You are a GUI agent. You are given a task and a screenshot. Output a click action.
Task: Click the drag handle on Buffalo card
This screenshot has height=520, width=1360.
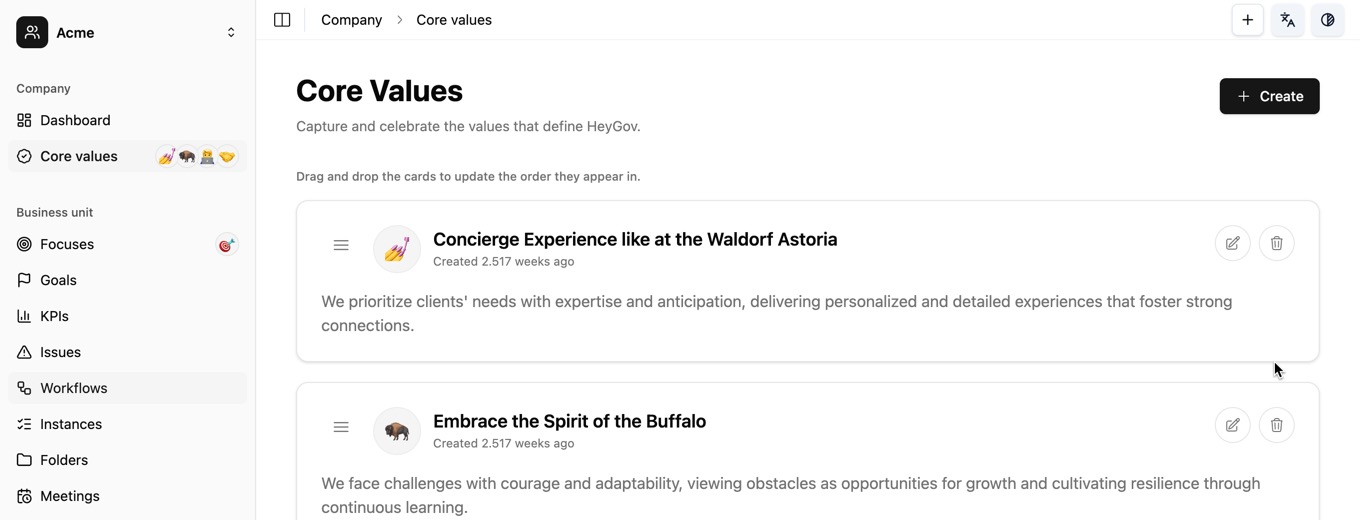(x=341, y=427)
